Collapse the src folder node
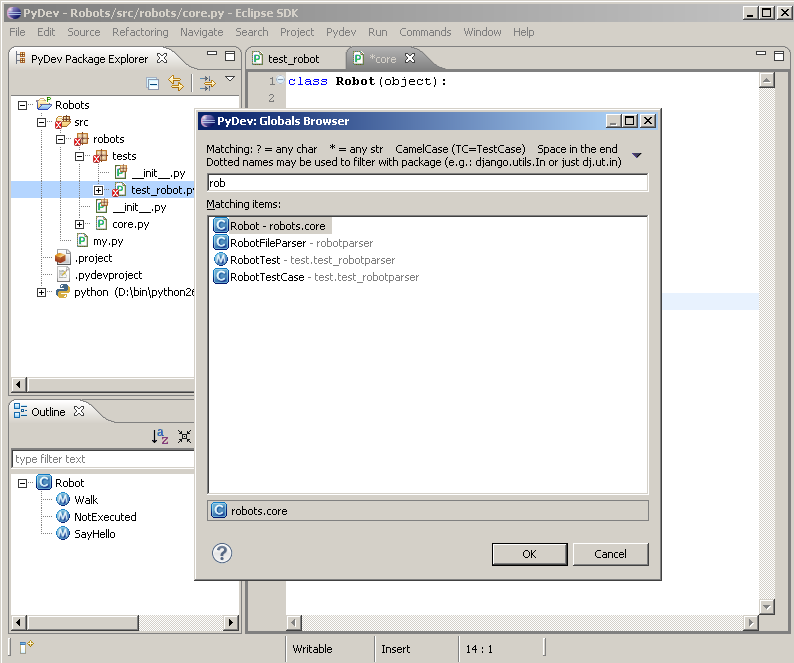The image size is (794, 663). pos(42,122)
